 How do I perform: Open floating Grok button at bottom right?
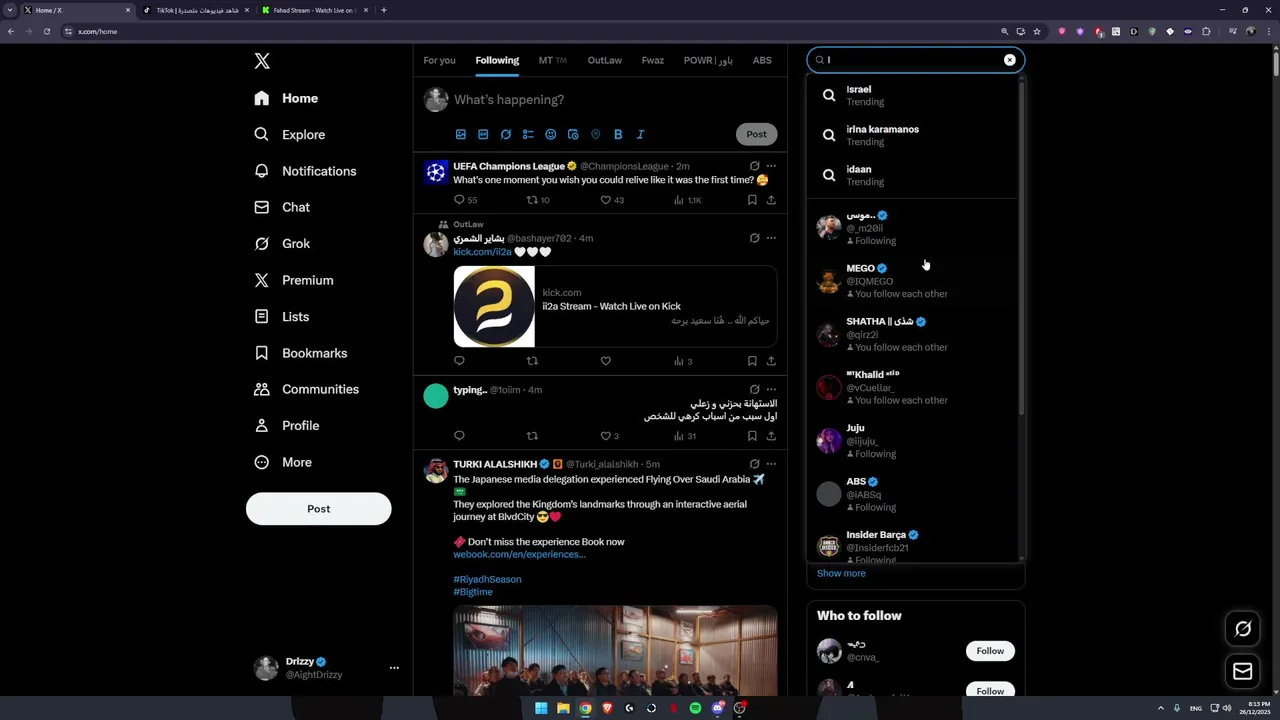[1243, 629]
